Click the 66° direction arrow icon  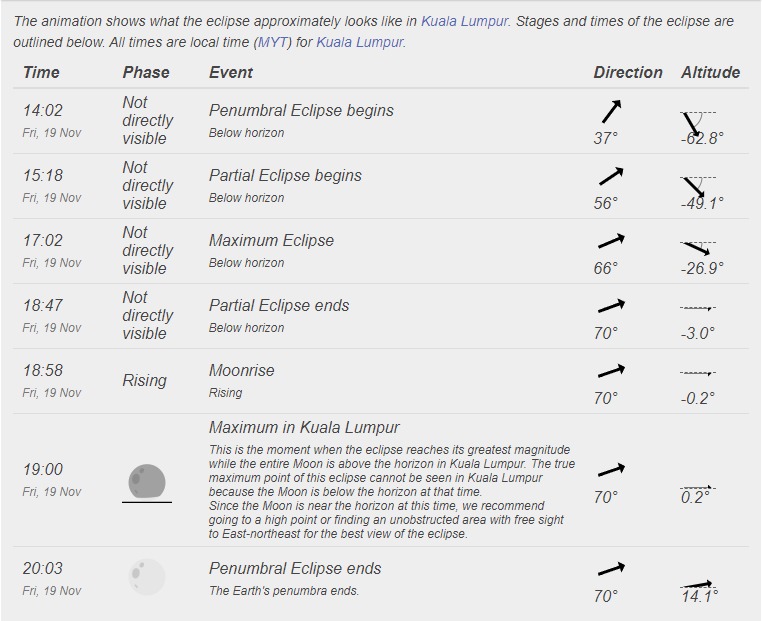[611, 241]
